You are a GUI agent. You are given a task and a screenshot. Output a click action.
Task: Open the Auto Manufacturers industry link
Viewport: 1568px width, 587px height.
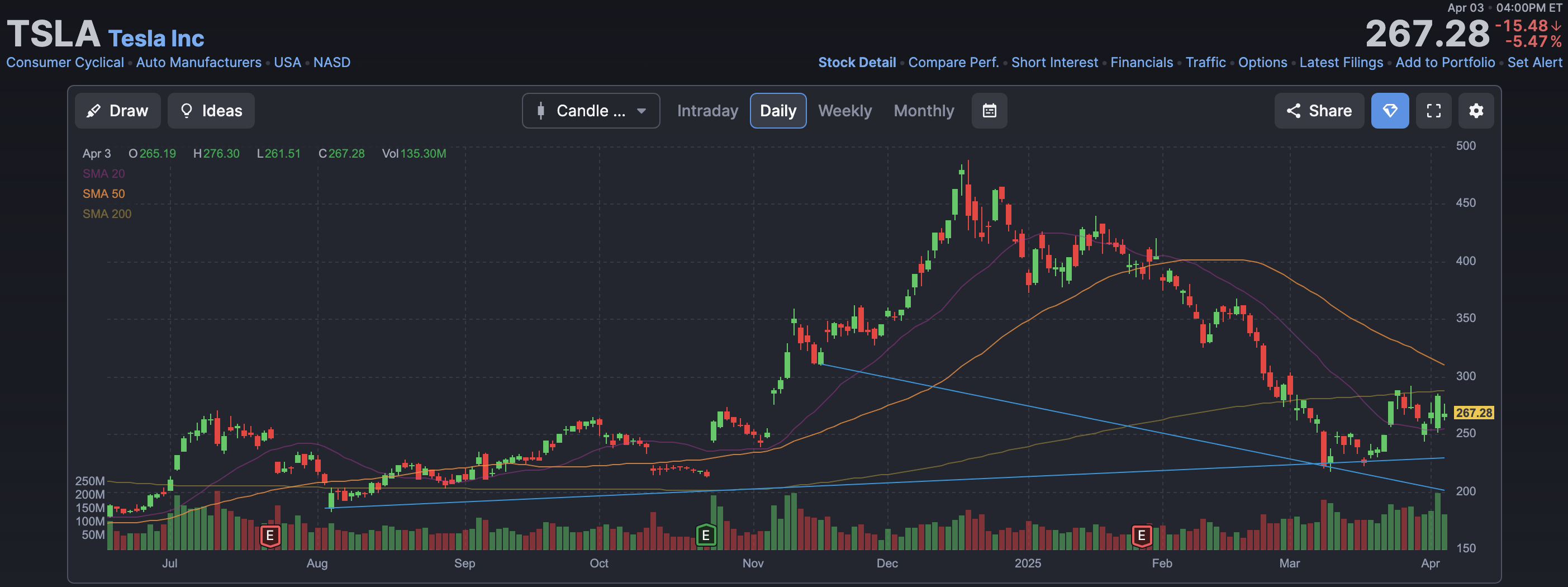[198, 62]
